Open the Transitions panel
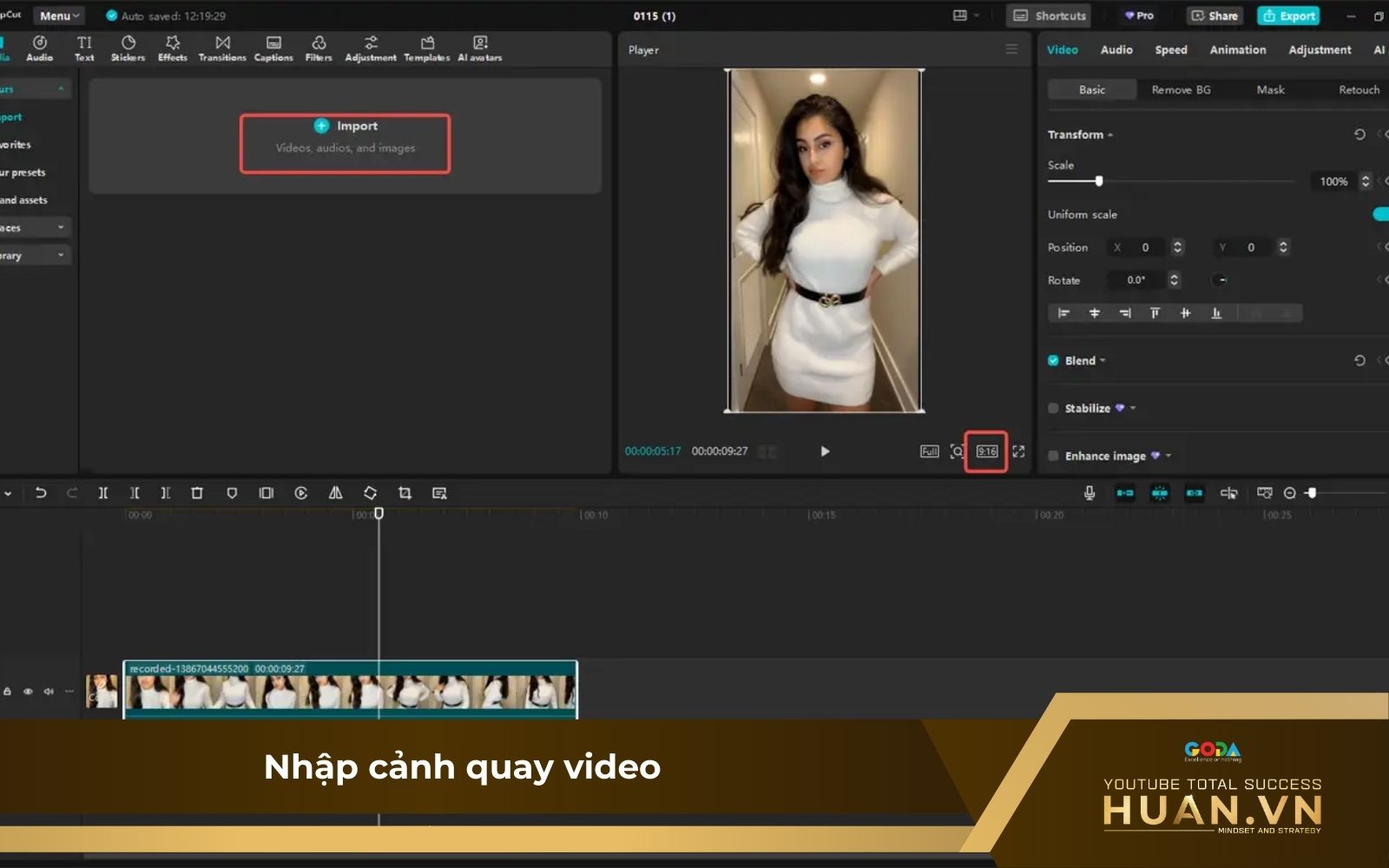 (x=222, y=48)
